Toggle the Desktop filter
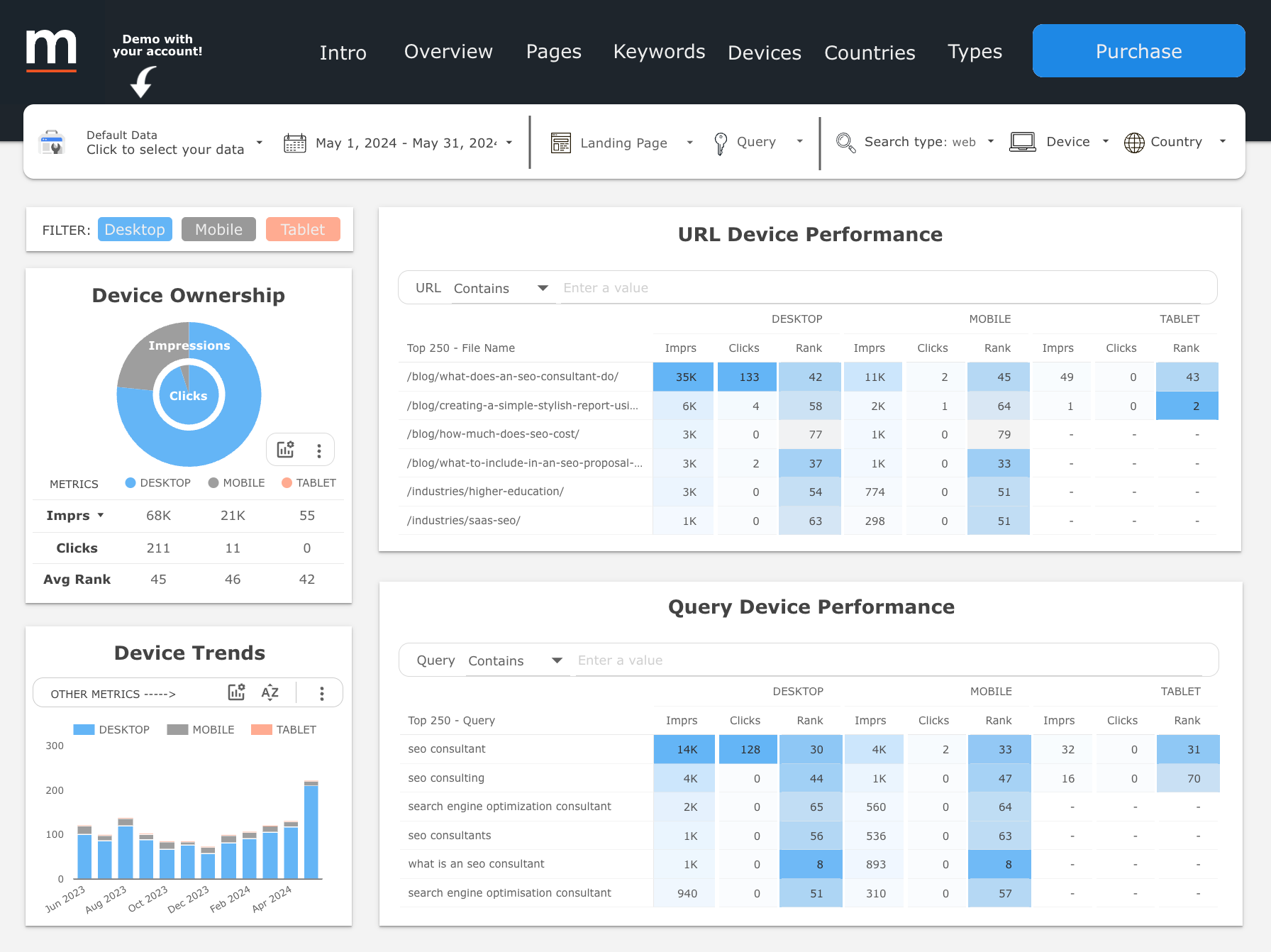This screenshot has height=952, width=1271. click(x=135, y=229)
